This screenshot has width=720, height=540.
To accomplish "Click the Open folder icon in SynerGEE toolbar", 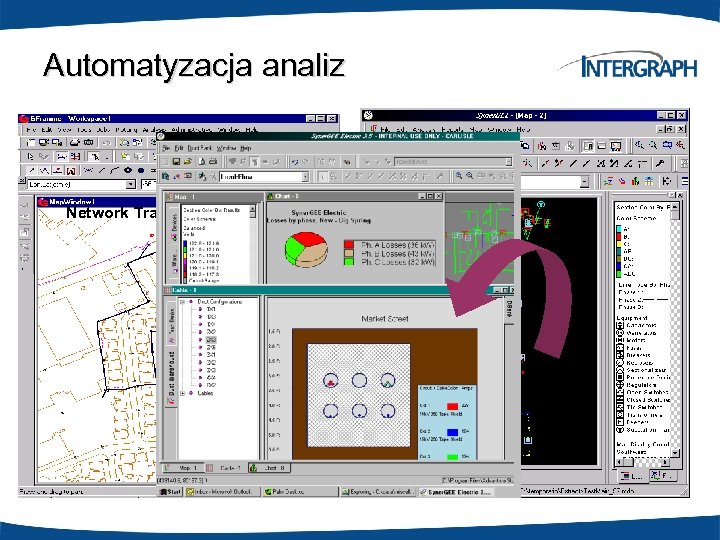I will [x=187, y=162].
